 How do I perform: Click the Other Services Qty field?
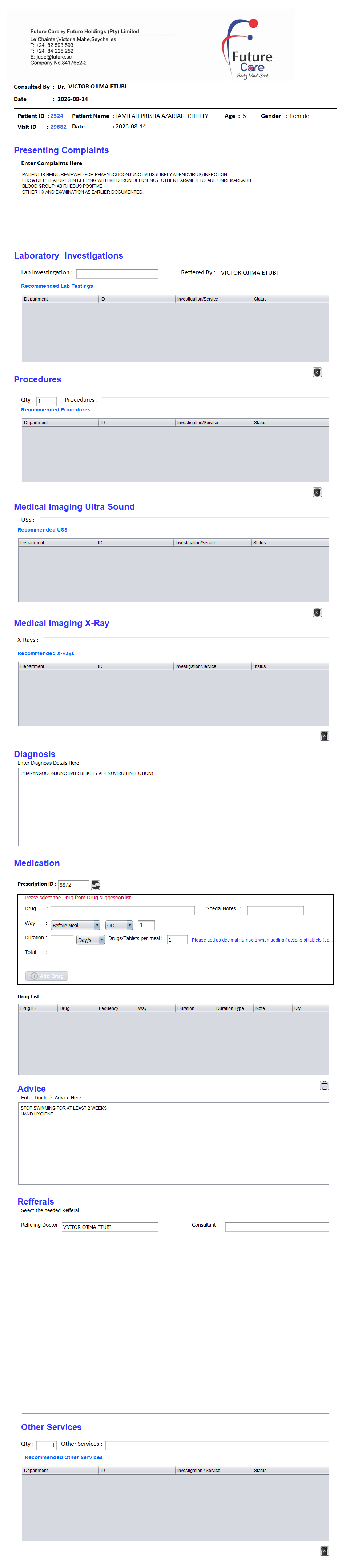46,1445
